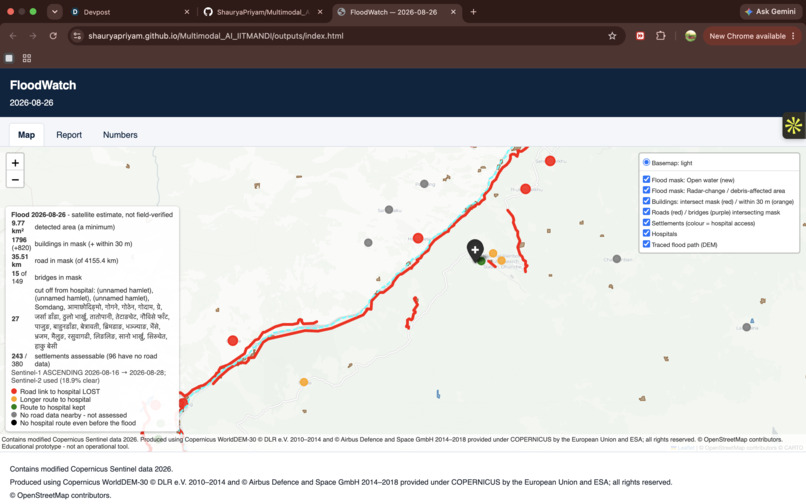Expand the tab search dropdown arrow
The height and width of the screenshot is (504, 806).
click(54, 12)
